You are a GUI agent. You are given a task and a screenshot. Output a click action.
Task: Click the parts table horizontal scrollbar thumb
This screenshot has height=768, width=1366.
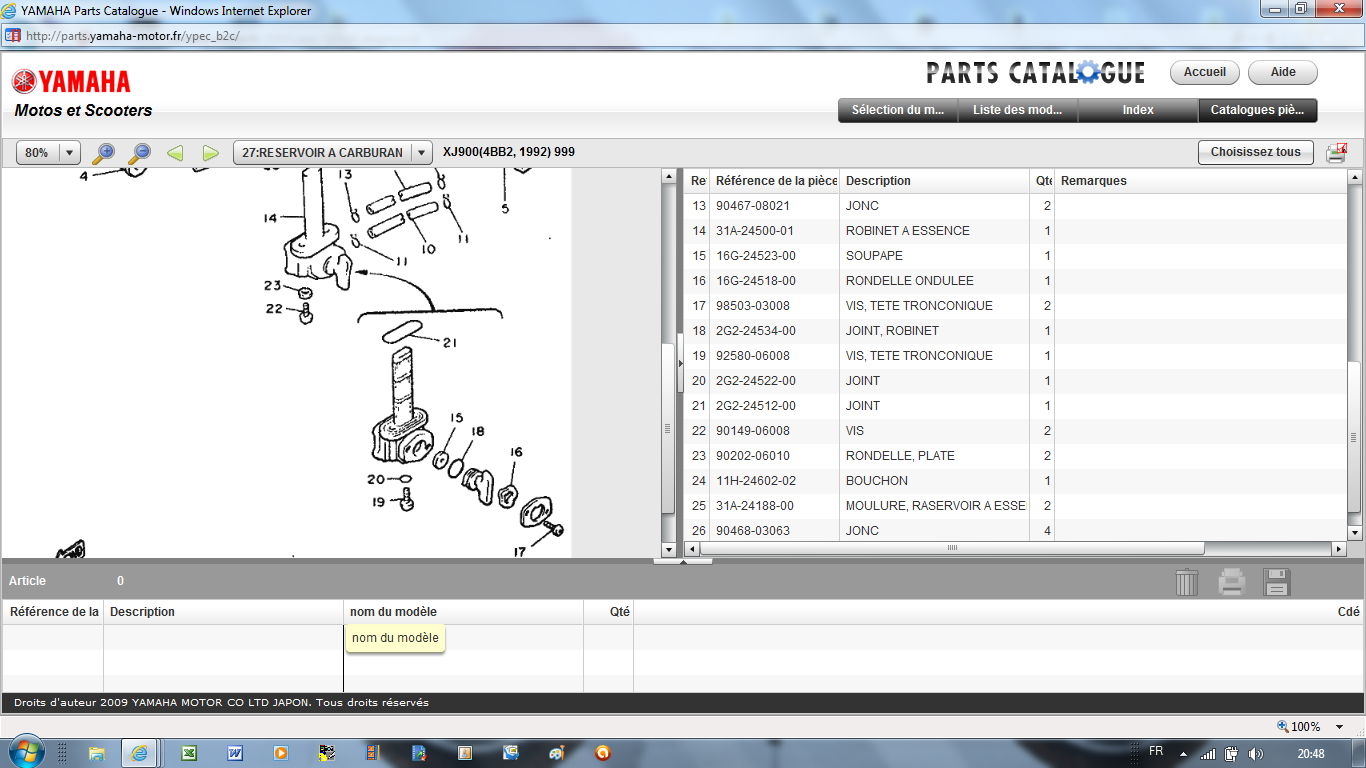952,548
